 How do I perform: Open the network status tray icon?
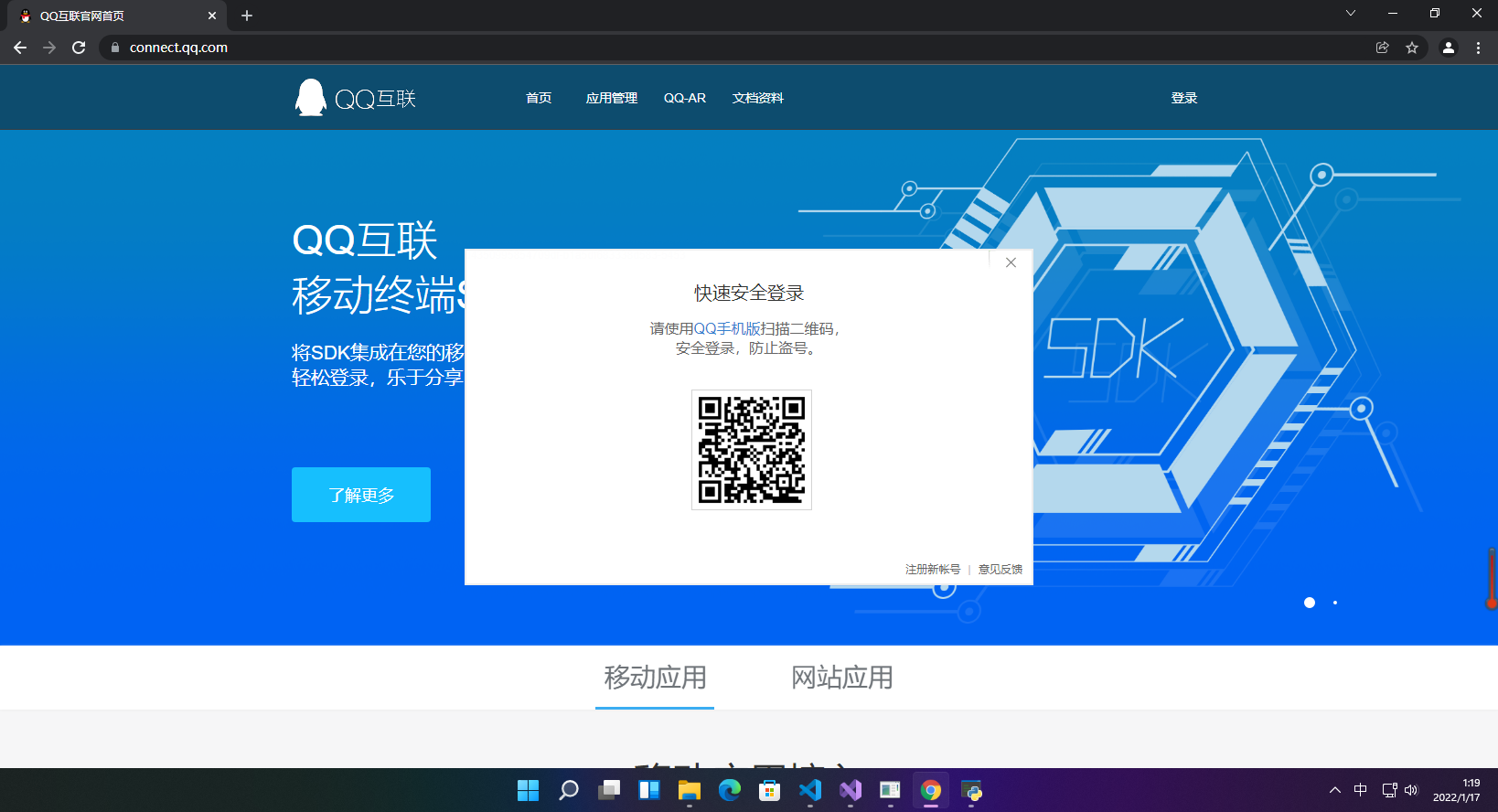pos(1389,790)
